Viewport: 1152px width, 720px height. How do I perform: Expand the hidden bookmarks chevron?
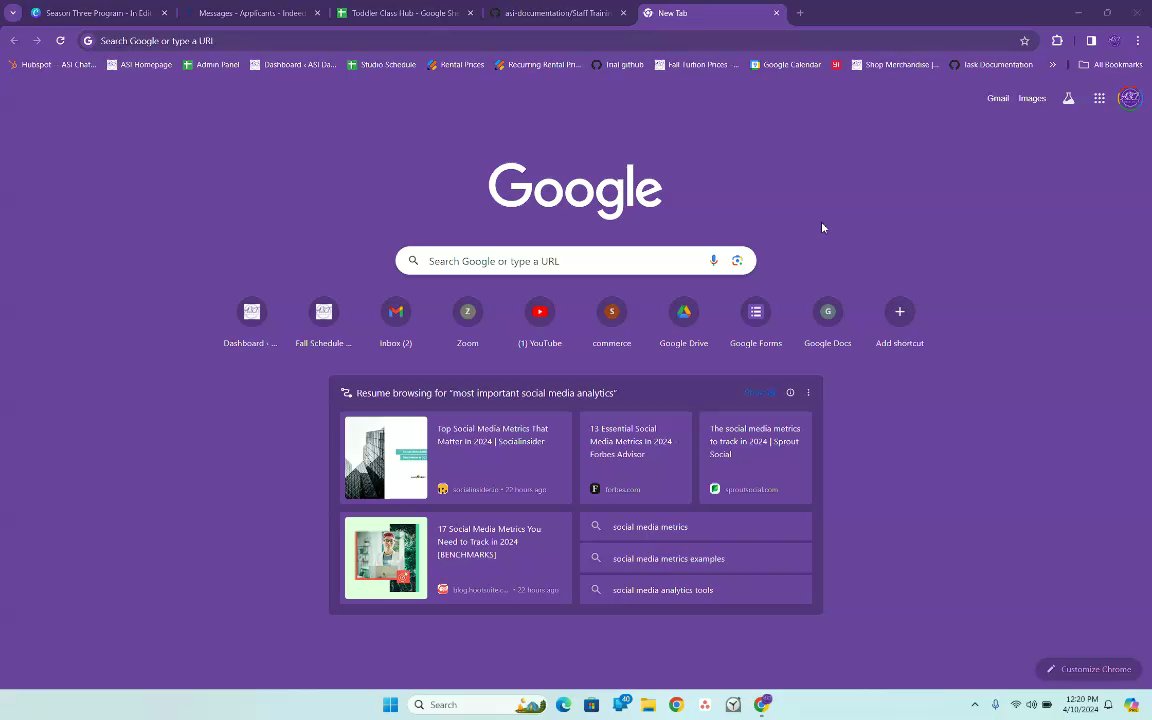pos(1052,65)
